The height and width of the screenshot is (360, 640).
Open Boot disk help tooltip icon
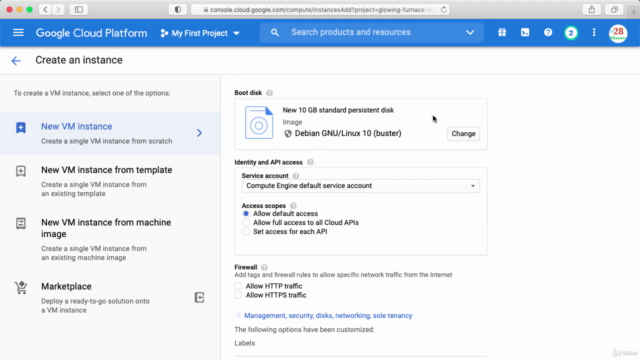pyautogui.click(x=269, y=93)
